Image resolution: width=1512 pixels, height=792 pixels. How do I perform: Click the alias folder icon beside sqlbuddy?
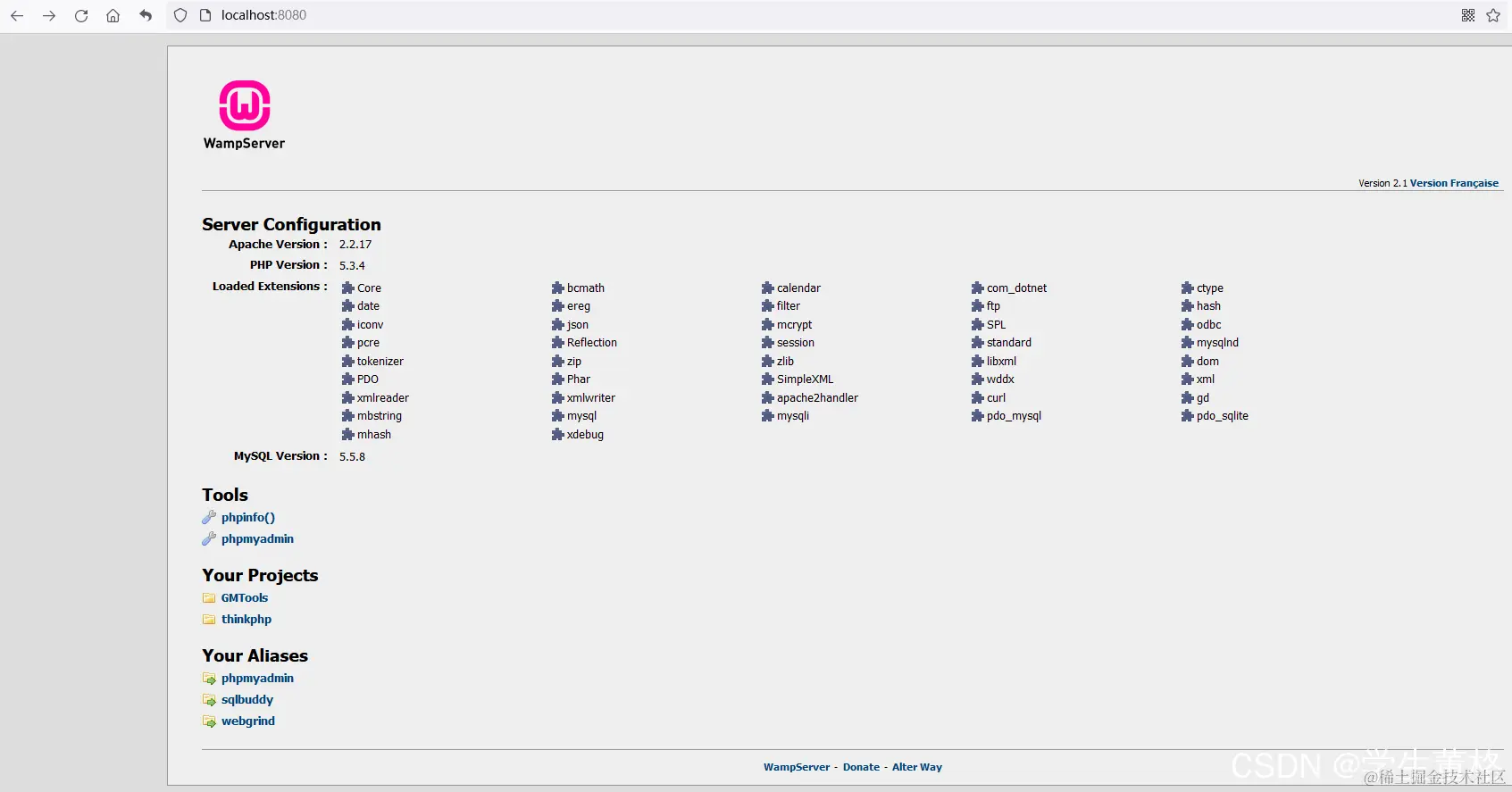click(x=209, y=700)
